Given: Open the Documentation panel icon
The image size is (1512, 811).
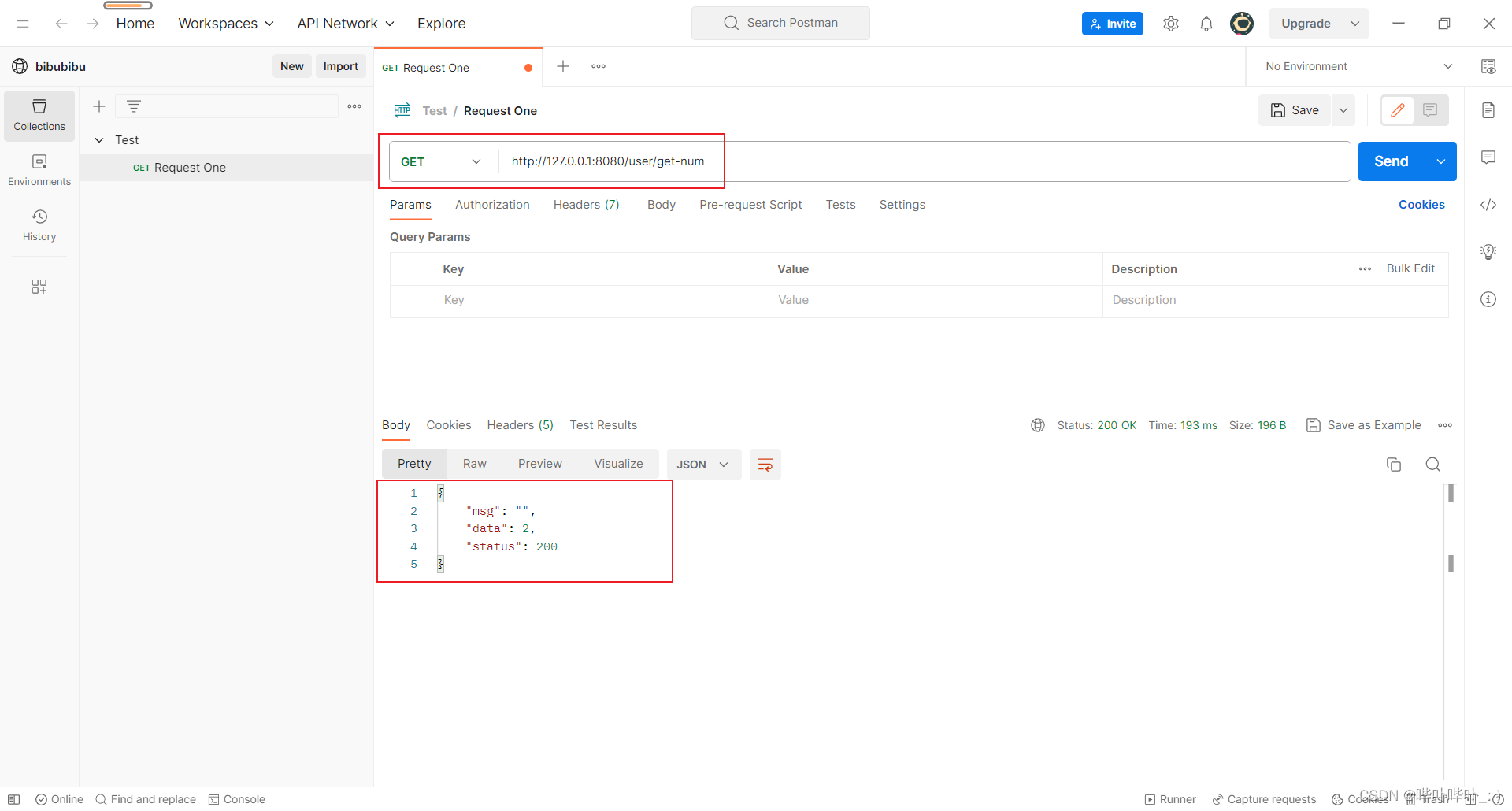Looking at the screenshot, I should (x=1488, y=110).
